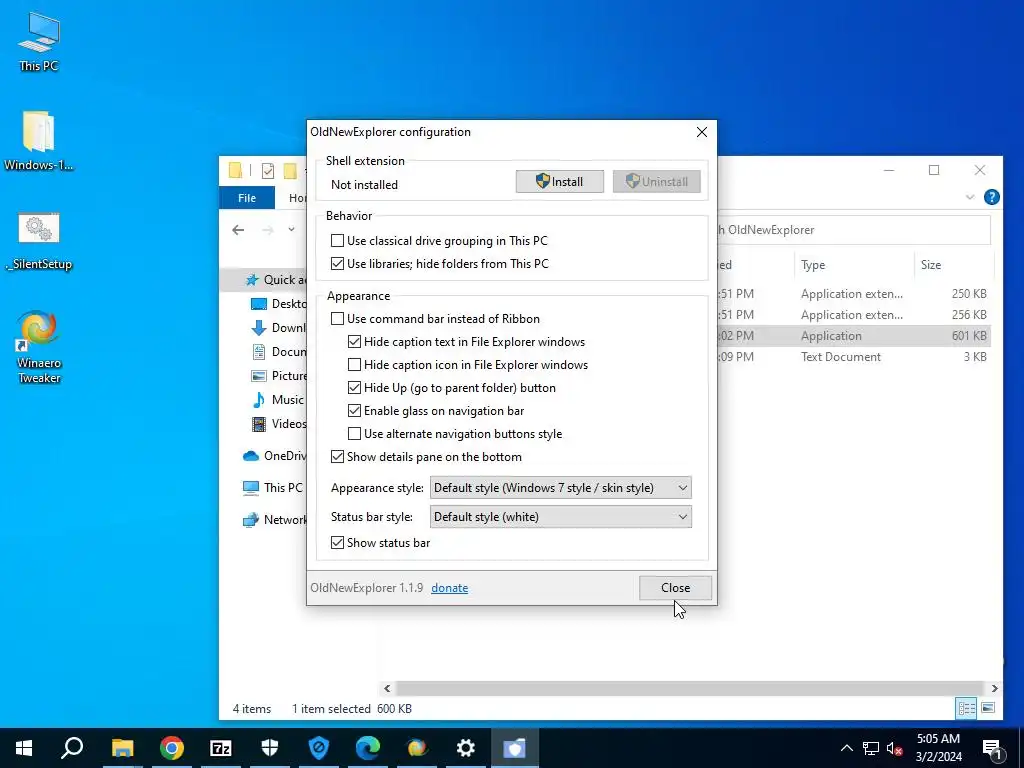Click the Uninstall button
The height and width of the screenshot is (768, 1024).
(656, 182)
